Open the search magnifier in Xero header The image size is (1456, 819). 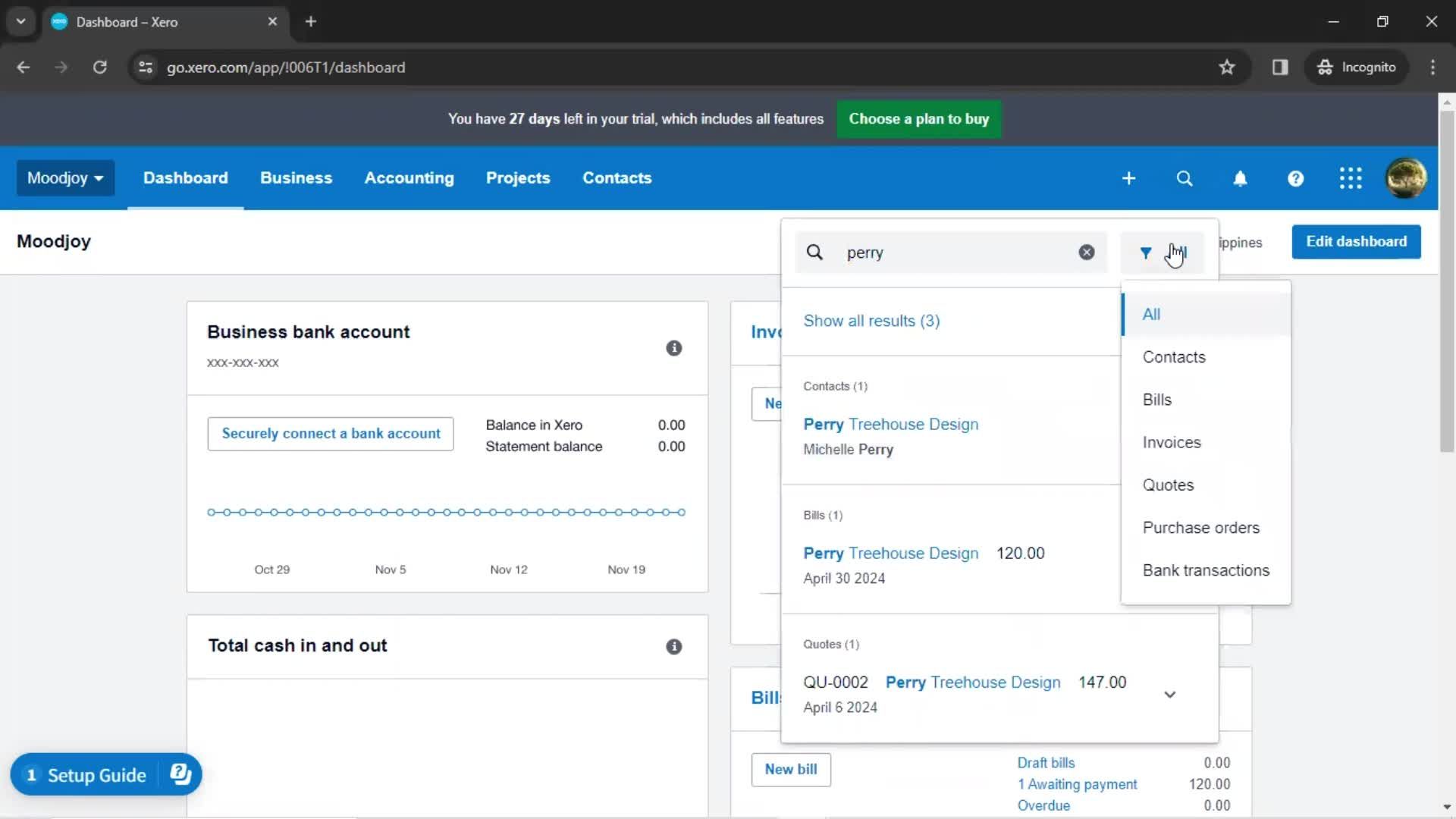coord(1185,178)
